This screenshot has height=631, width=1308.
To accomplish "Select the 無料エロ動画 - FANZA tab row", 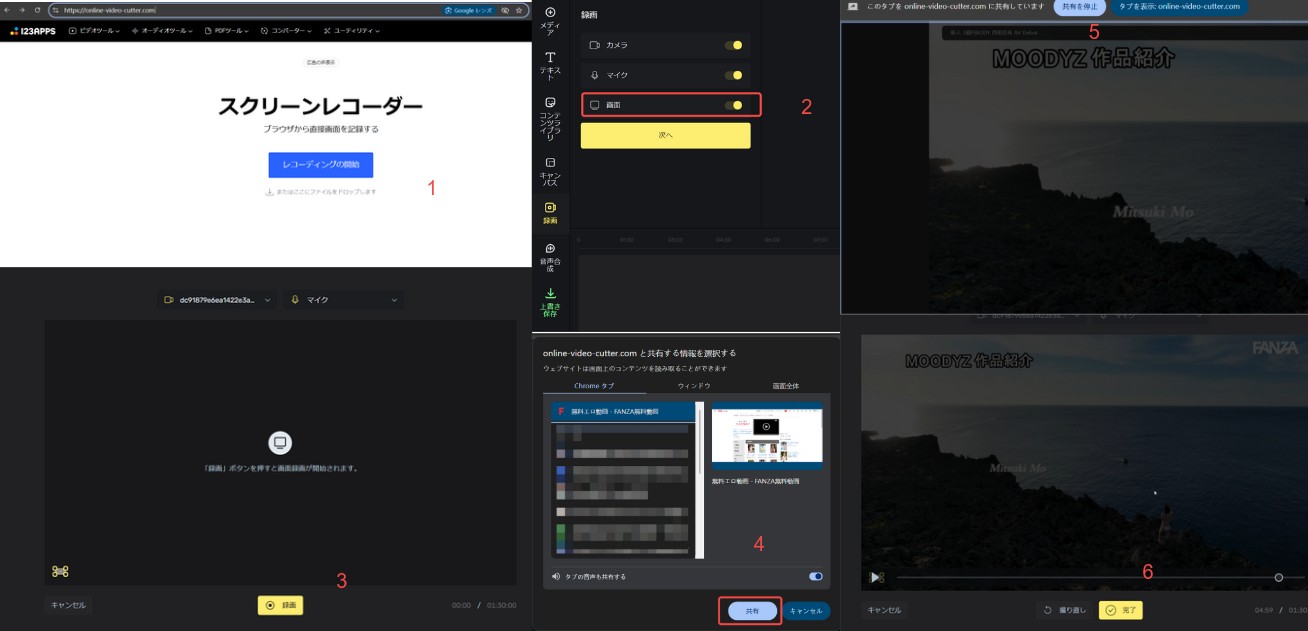I will 624,411.
